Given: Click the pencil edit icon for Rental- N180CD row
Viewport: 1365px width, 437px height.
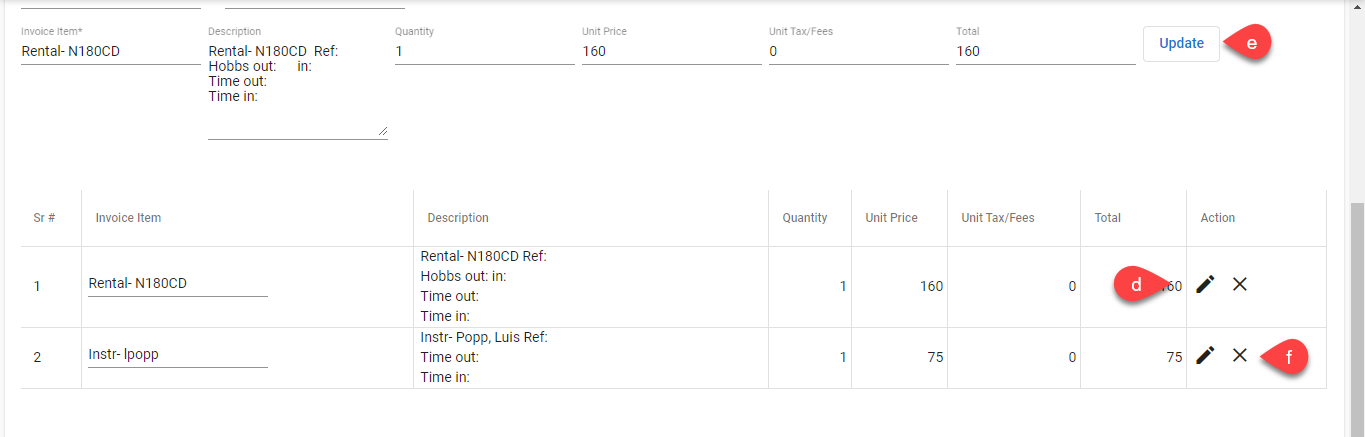Looking at the screenshot, I should tap(1205, 285).
